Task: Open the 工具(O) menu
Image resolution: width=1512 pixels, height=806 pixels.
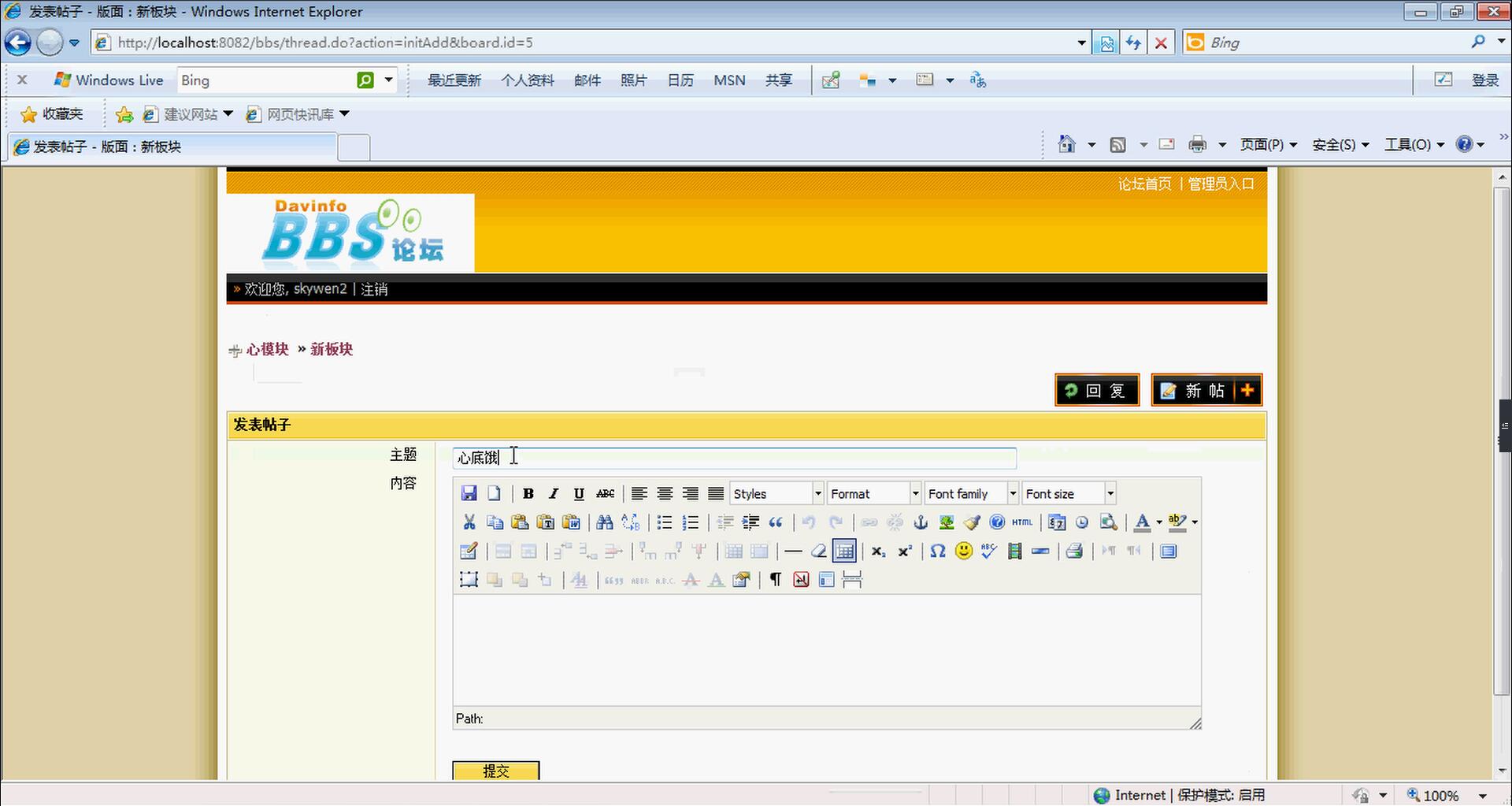Action: pos(1414,144)
